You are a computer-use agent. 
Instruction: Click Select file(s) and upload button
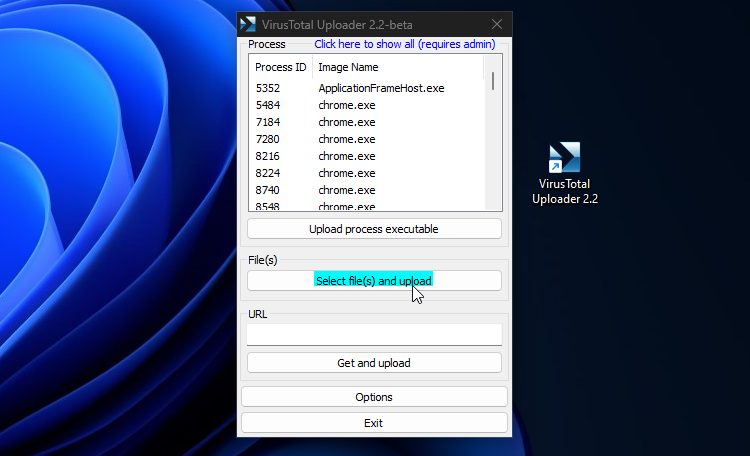pyautogui.click(x=374, y=280)
